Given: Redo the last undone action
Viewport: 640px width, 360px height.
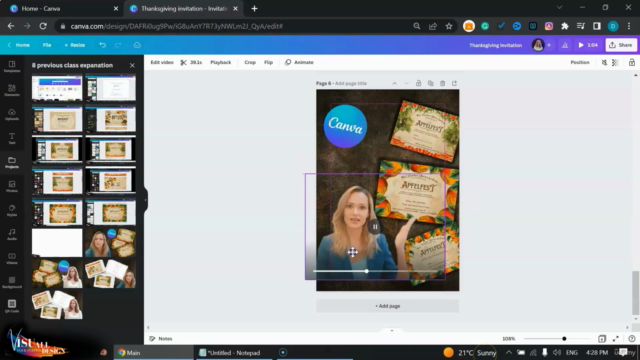Looking at the screenshot, I should coord(118,45).
